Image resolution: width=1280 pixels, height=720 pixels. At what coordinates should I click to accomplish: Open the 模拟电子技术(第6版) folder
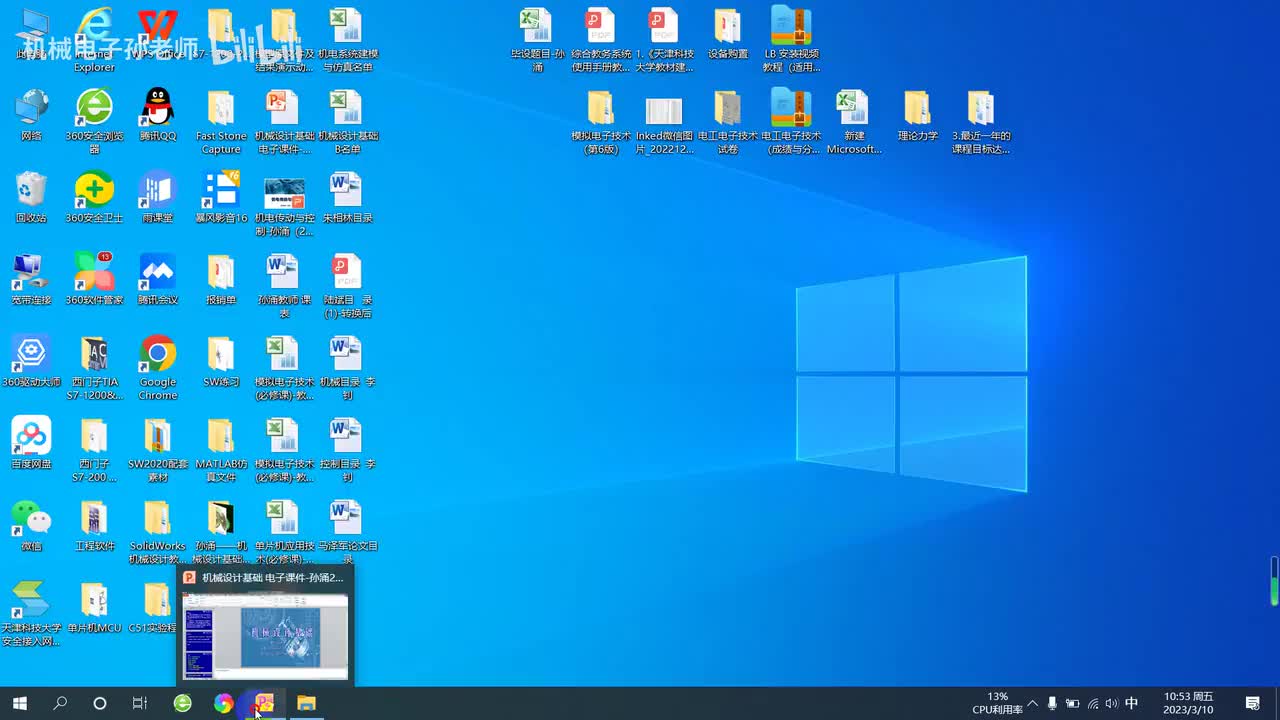[x=601, y=122]
